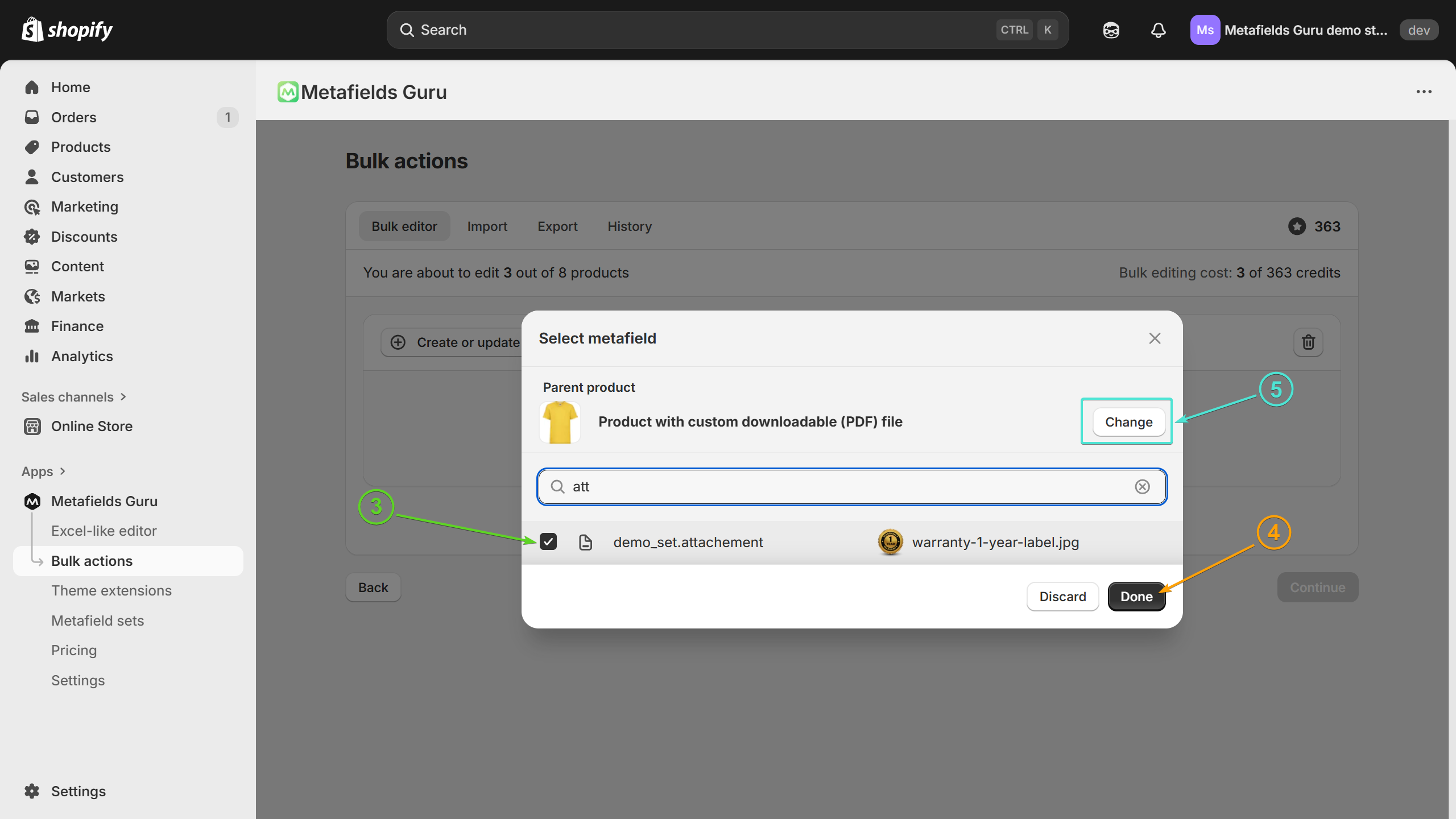Click the notifications bell icon
The width and height of the screenshot is (1456, 819).
tap(1158, 30)
